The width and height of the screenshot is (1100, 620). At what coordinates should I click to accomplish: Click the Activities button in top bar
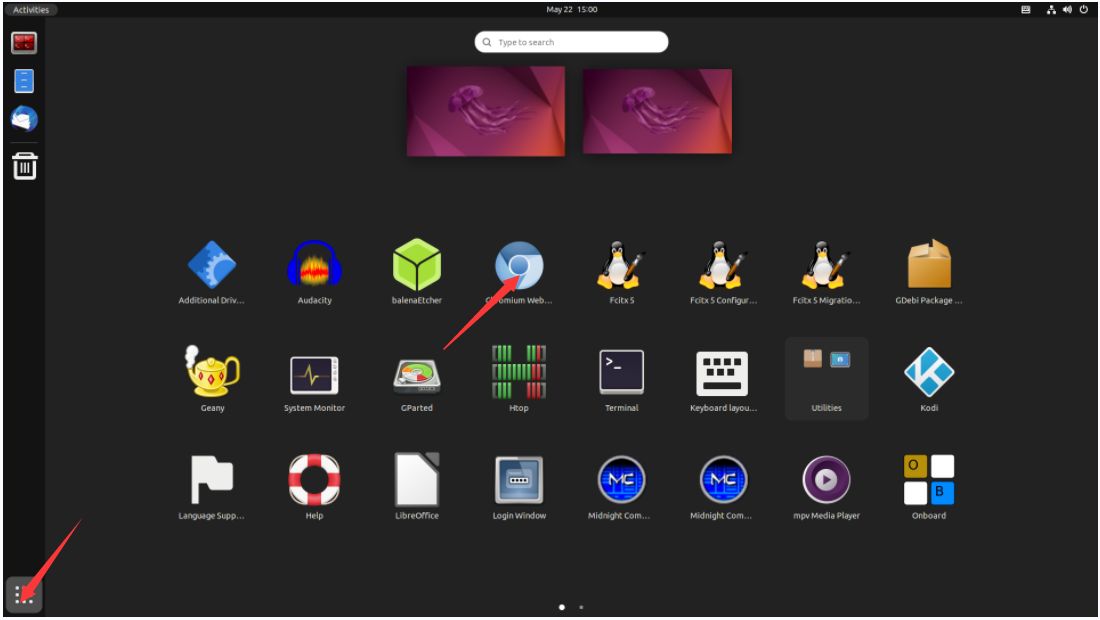click(x=31, y=10)
